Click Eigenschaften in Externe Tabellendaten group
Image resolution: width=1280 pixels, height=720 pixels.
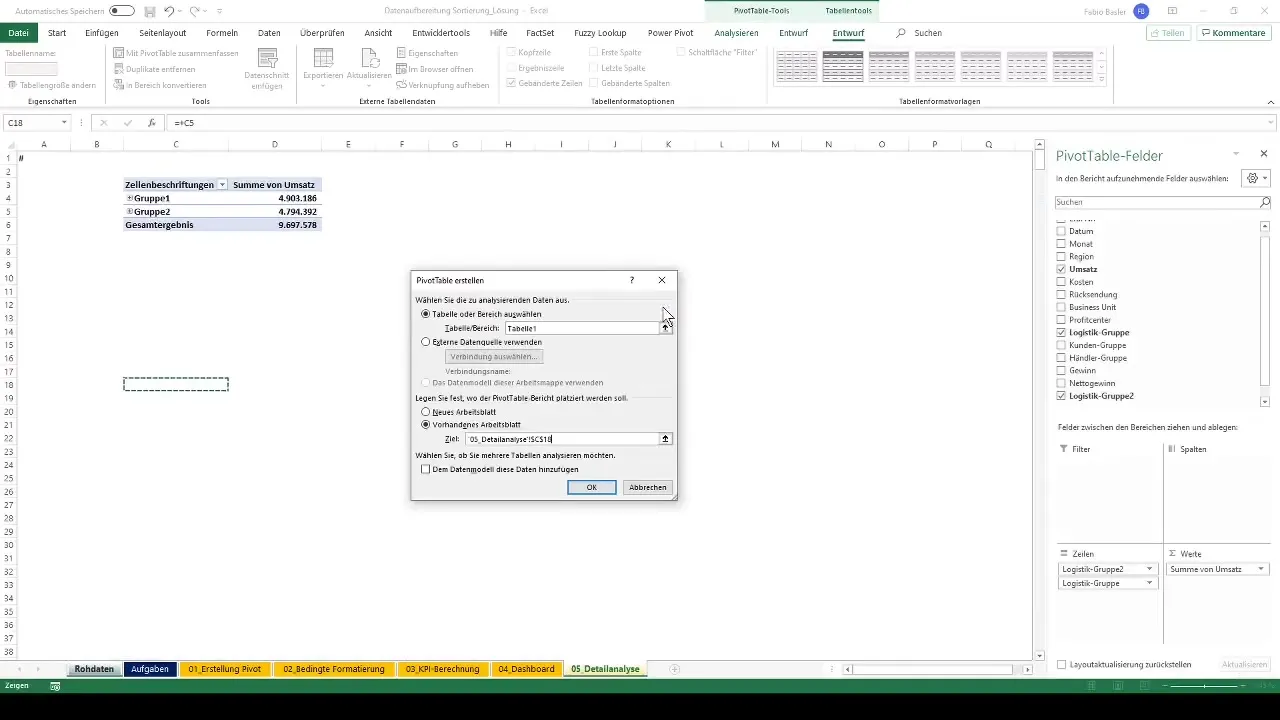427,53
